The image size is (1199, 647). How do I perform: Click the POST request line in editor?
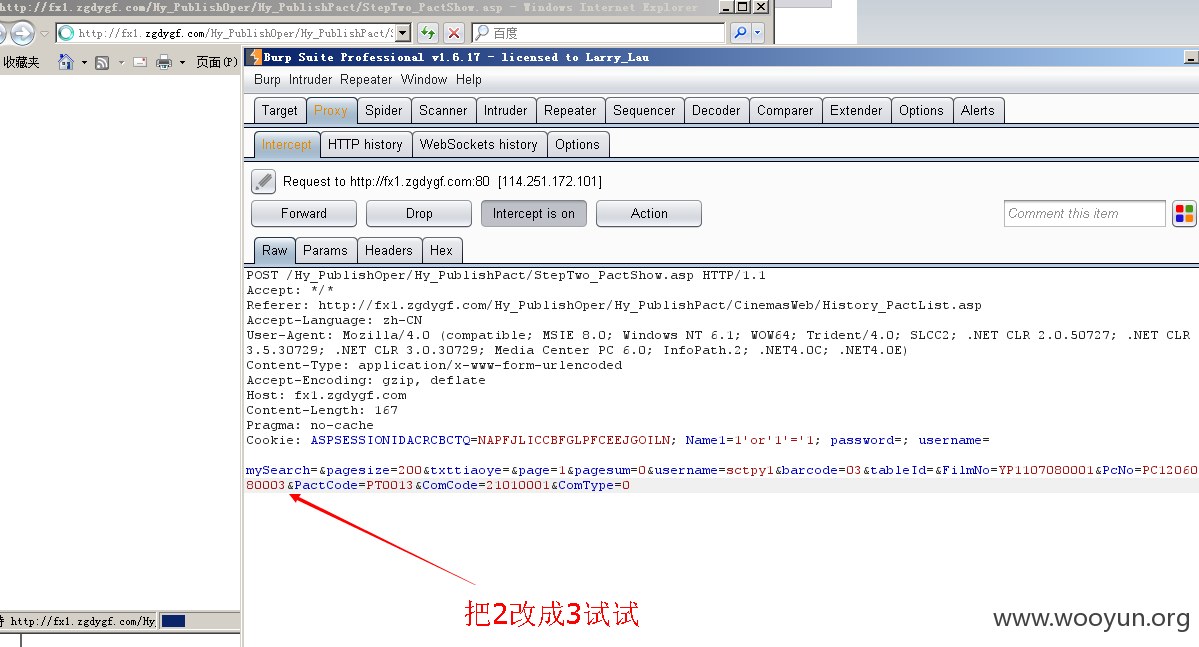click(x=505, y=275)
